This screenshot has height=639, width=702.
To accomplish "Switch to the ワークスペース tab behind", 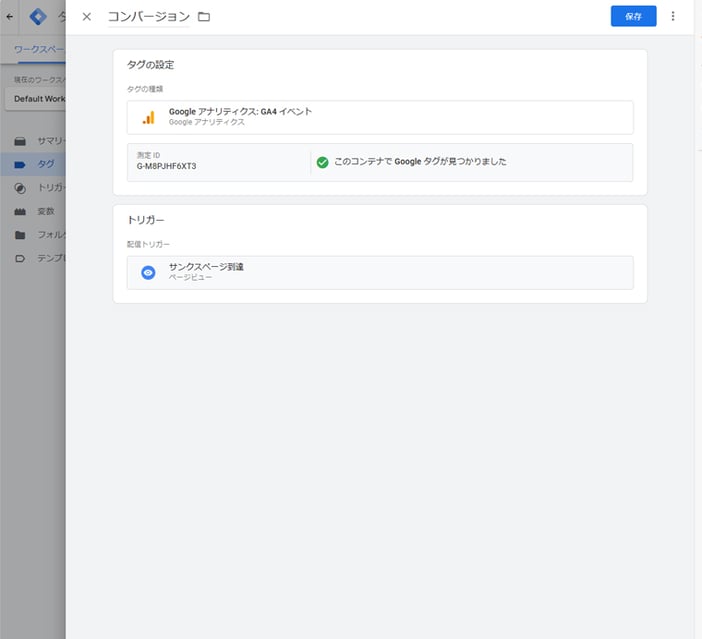I will point(39,49).
